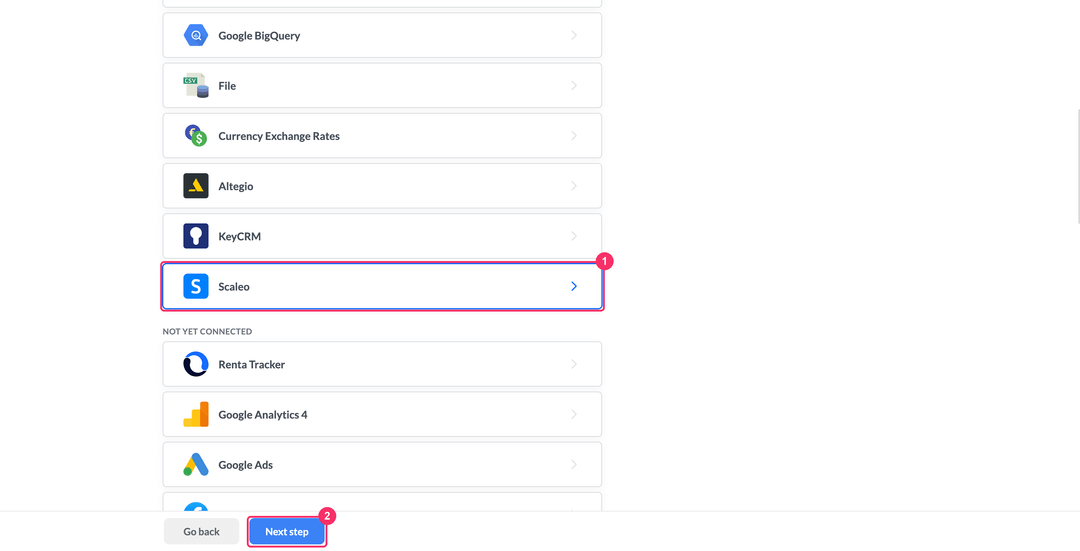
Task: Click the Google Analytics 4 bar icon
Action: [x=196, y=415]
